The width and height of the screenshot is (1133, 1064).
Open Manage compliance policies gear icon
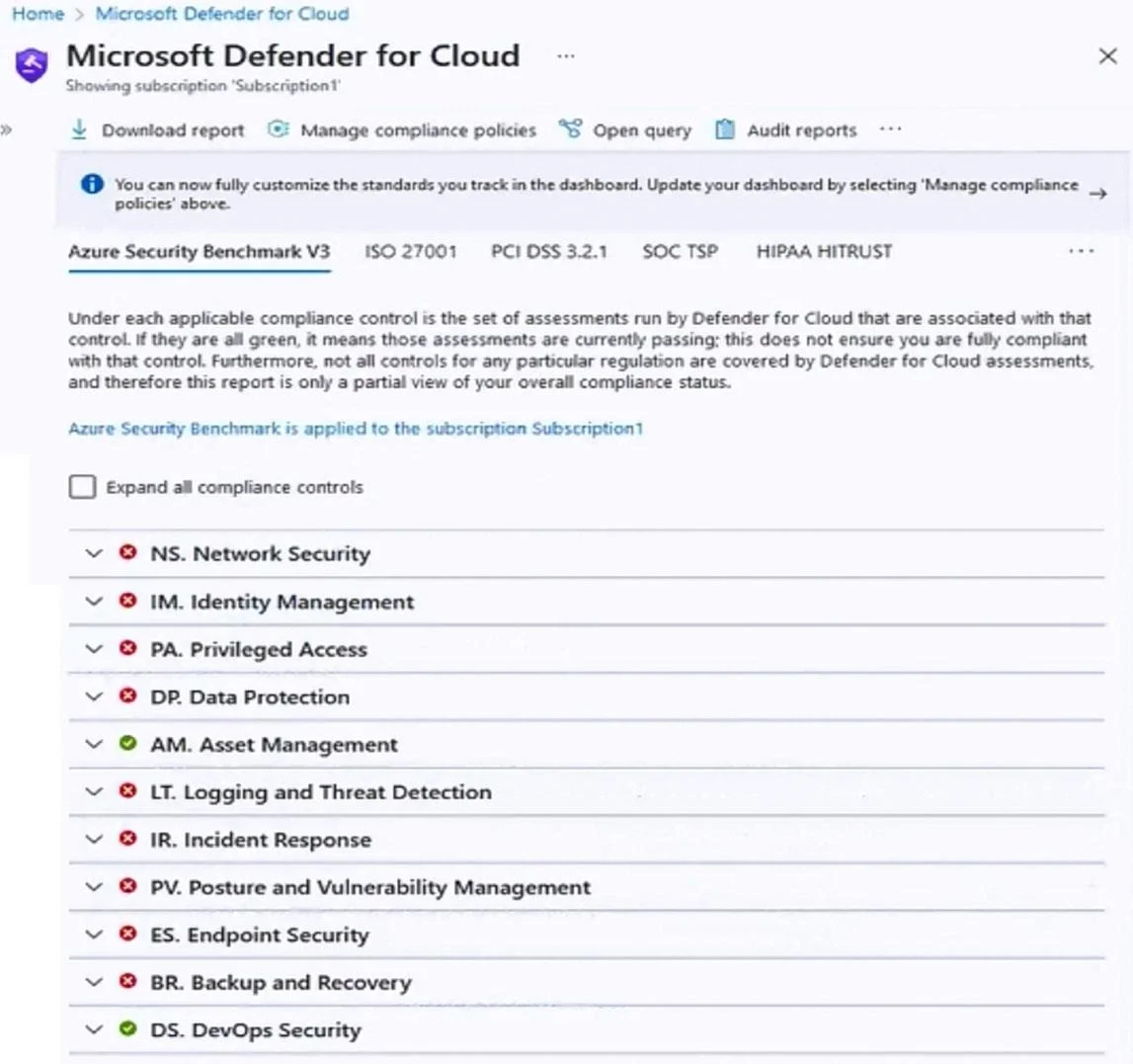click(279, 129)
